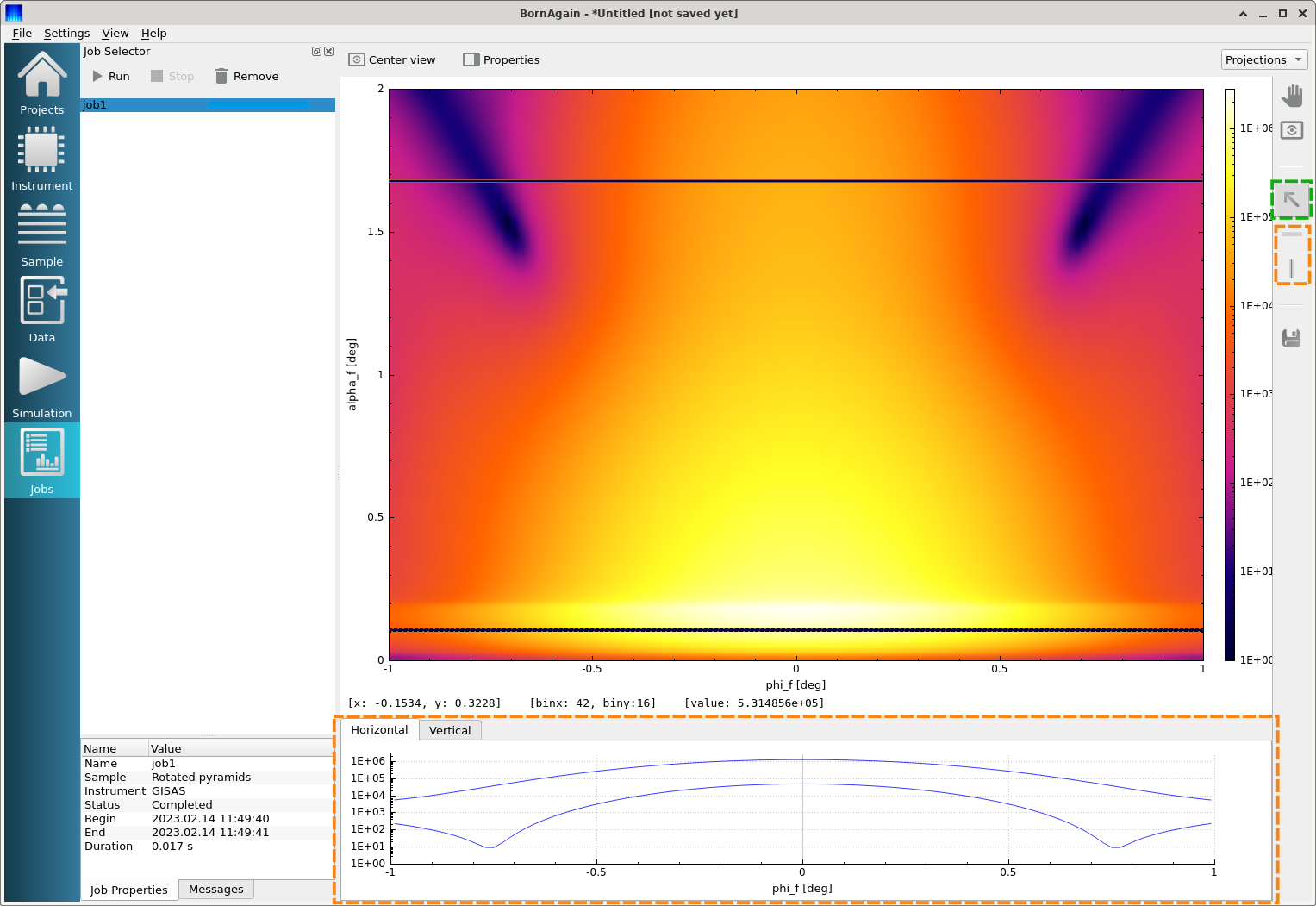
Task: Switch to the Instrument view
Action: [x=41, y=158]
